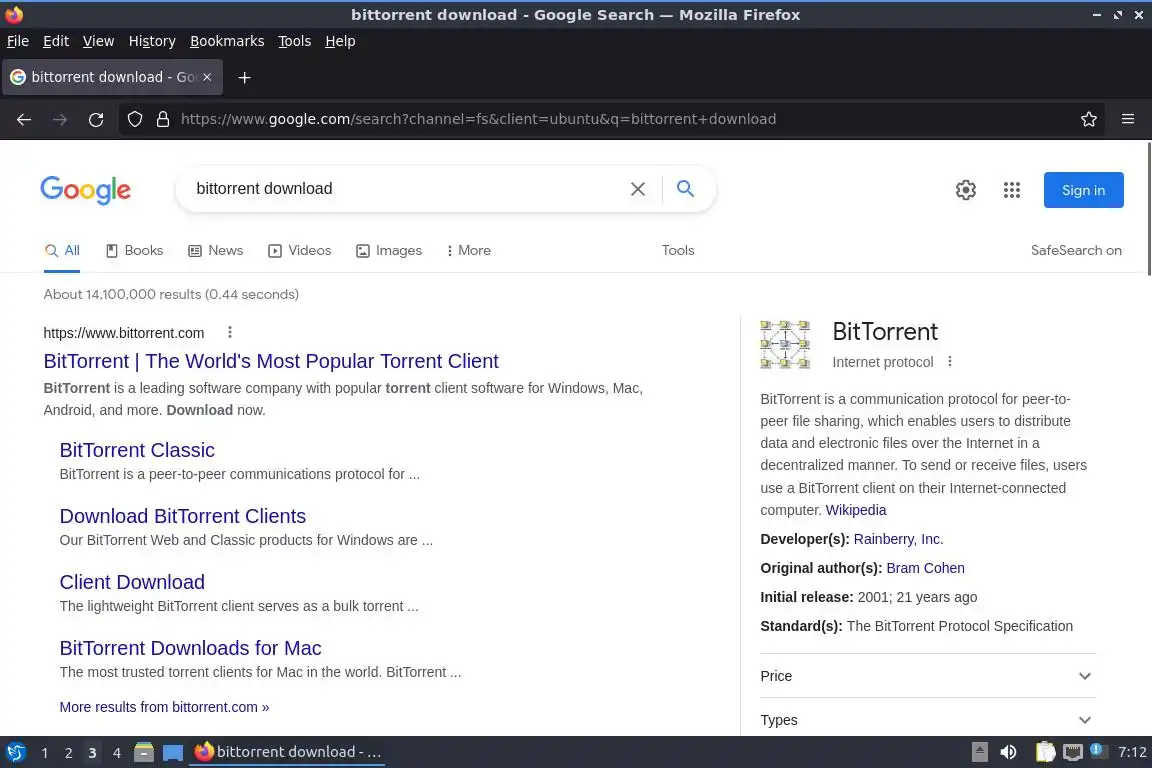The image size is (1152, 768).
Task: Click the update notification tray icon
Action: click(1097, 750)
